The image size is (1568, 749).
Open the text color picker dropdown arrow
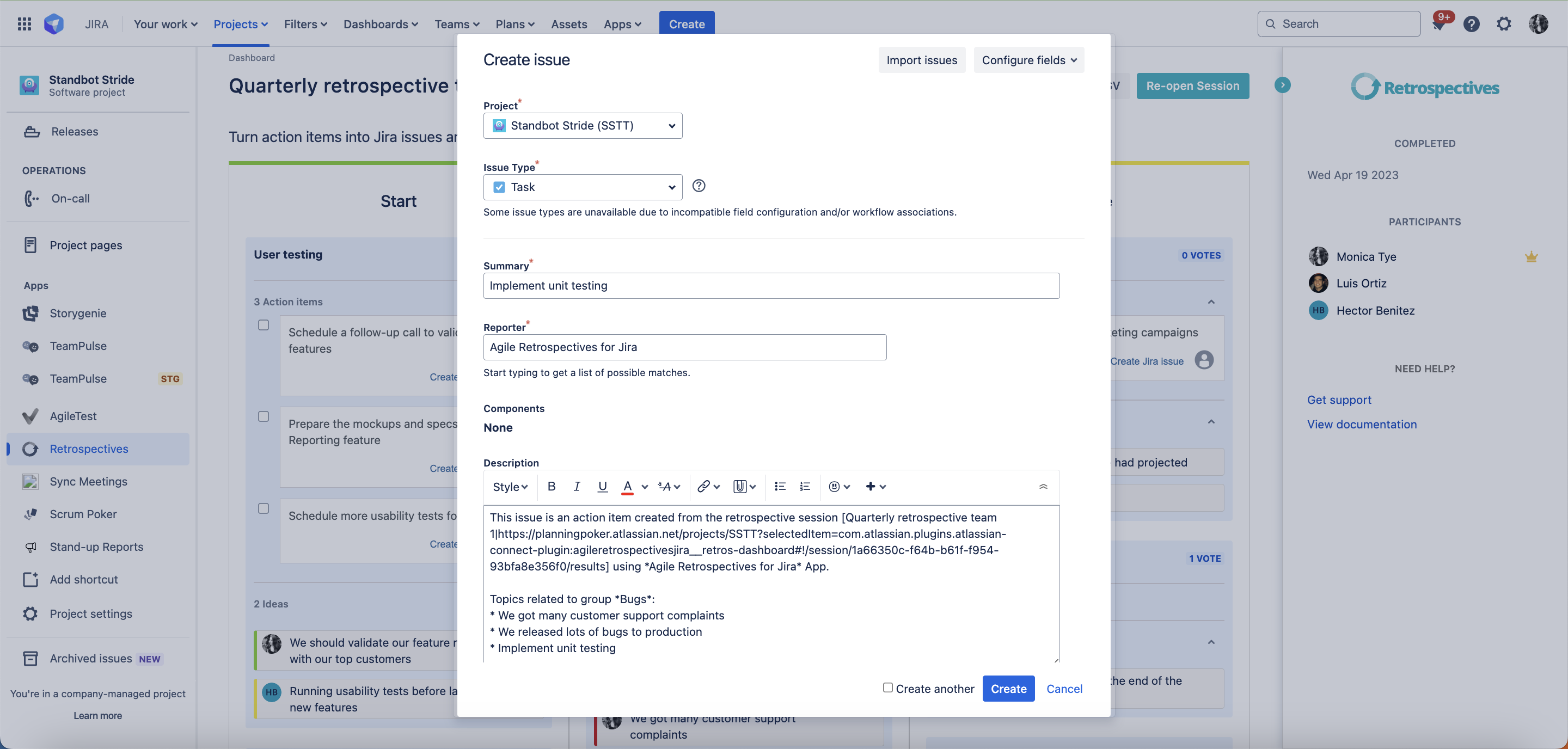[645, 487]
